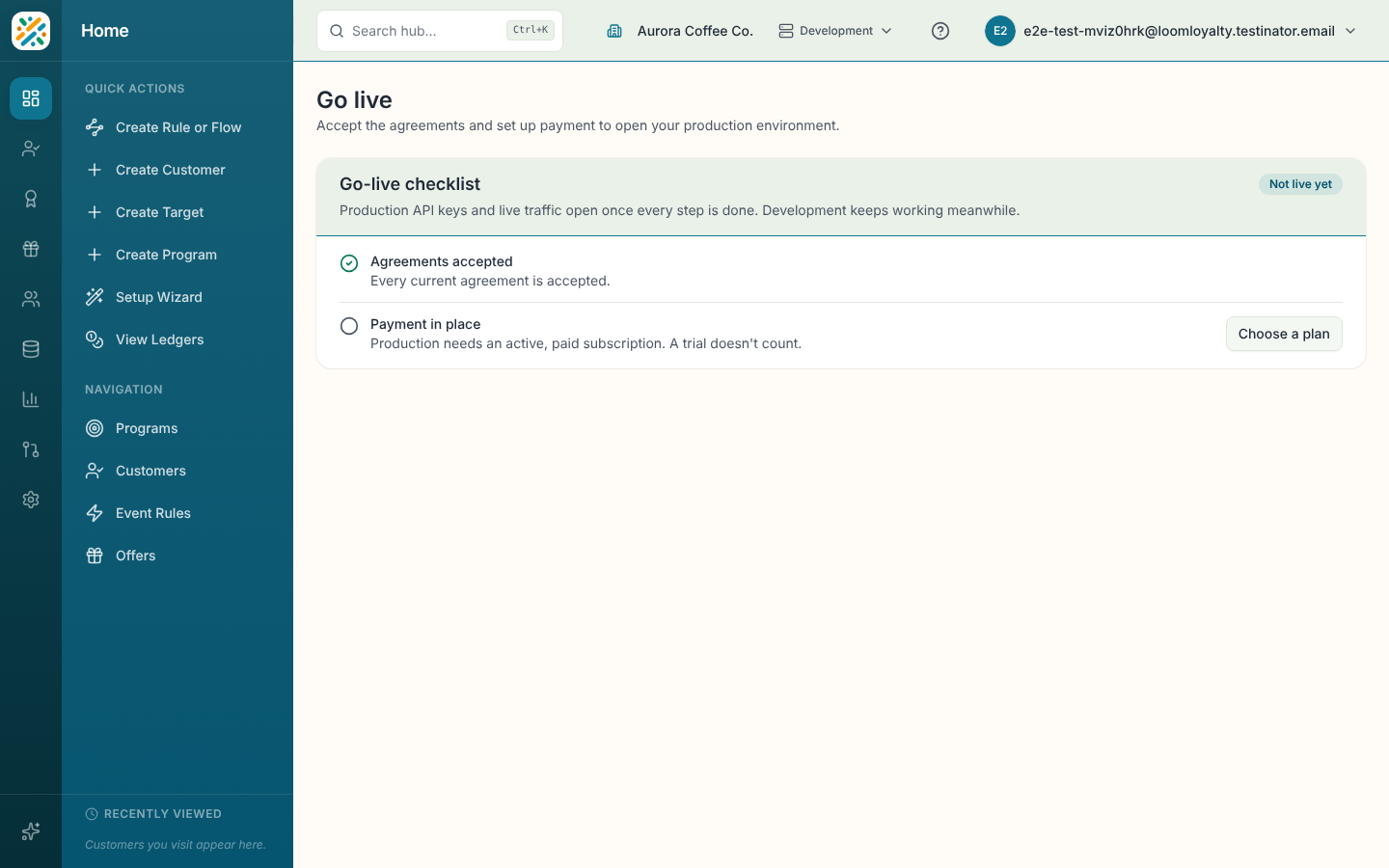Open the gift icon in left rail
Screen dimensions: 1389x868
point(31,249)
